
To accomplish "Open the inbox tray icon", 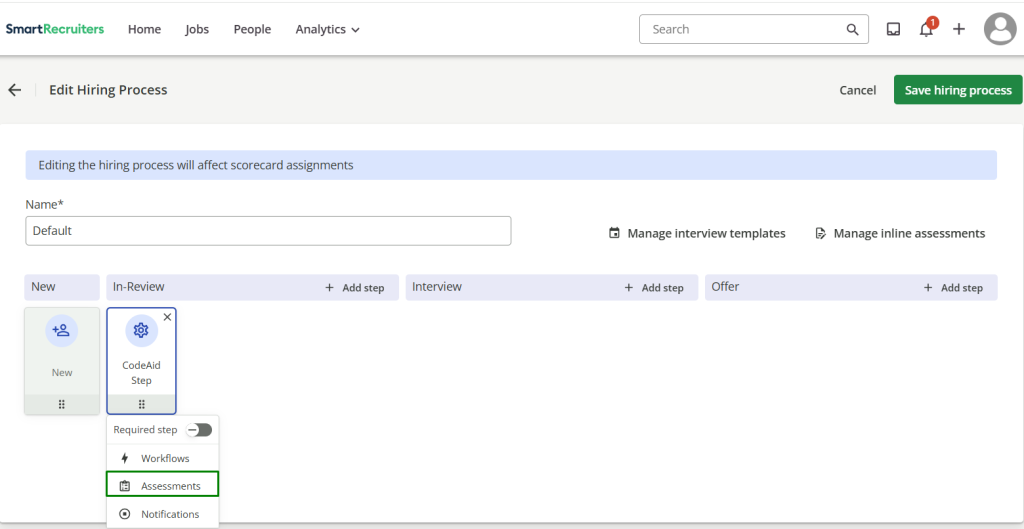I will (893, 30).
